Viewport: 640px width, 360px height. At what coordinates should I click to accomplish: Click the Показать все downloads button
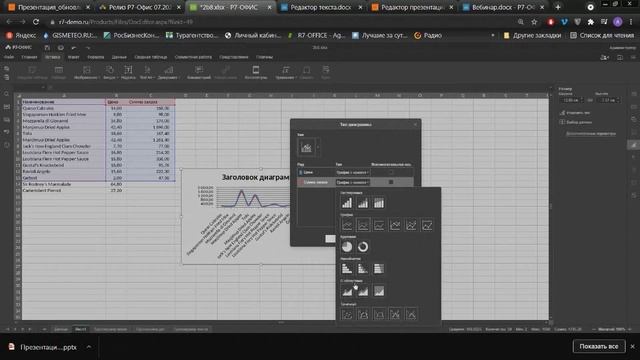(599, 346)
